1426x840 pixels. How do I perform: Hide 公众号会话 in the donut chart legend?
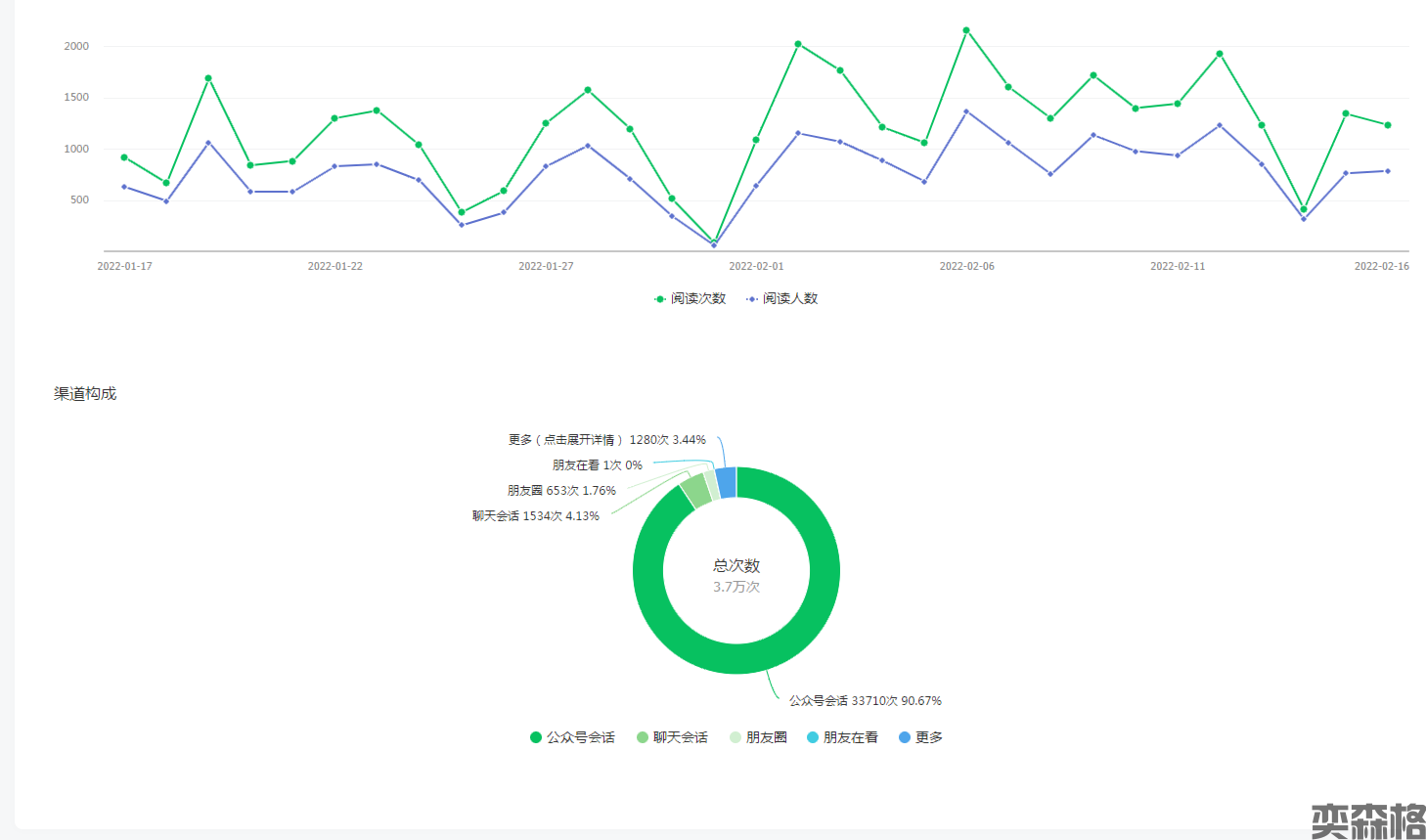point(572,737)
